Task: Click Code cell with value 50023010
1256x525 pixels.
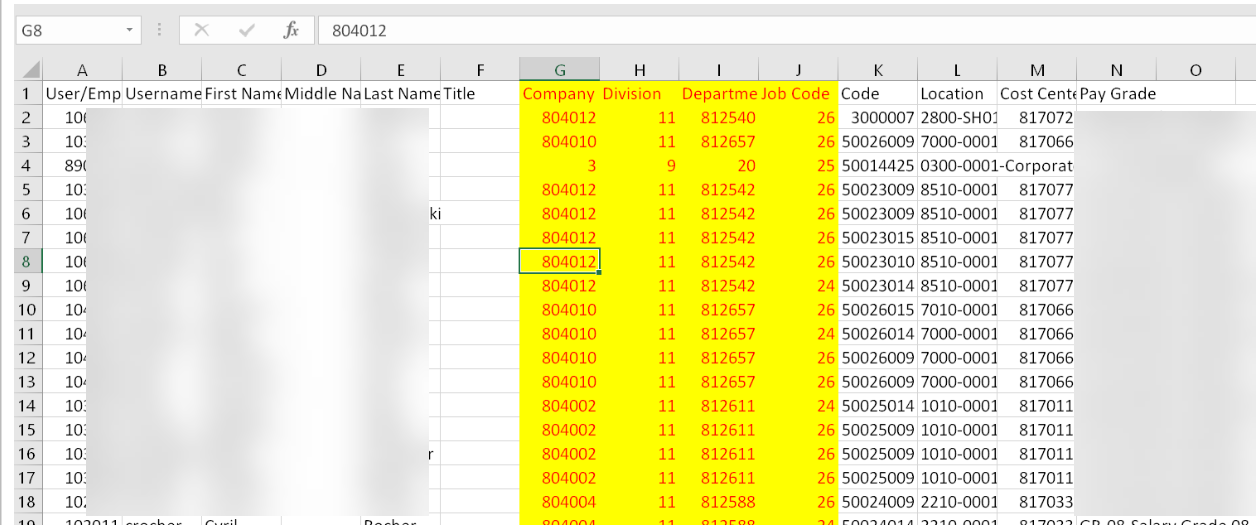Action: pyautogui.click(x=877, y=261)
